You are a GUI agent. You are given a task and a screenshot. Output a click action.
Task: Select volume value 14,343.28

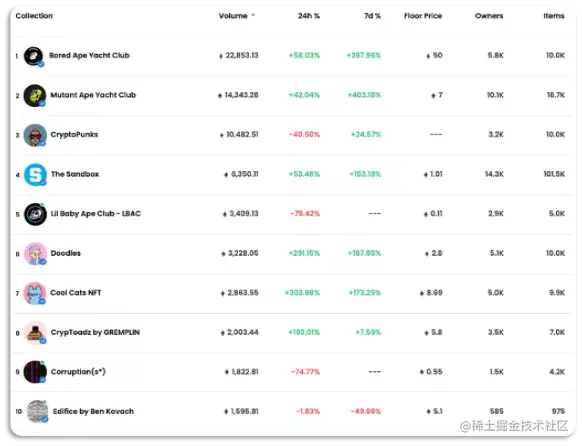(241, 95)
